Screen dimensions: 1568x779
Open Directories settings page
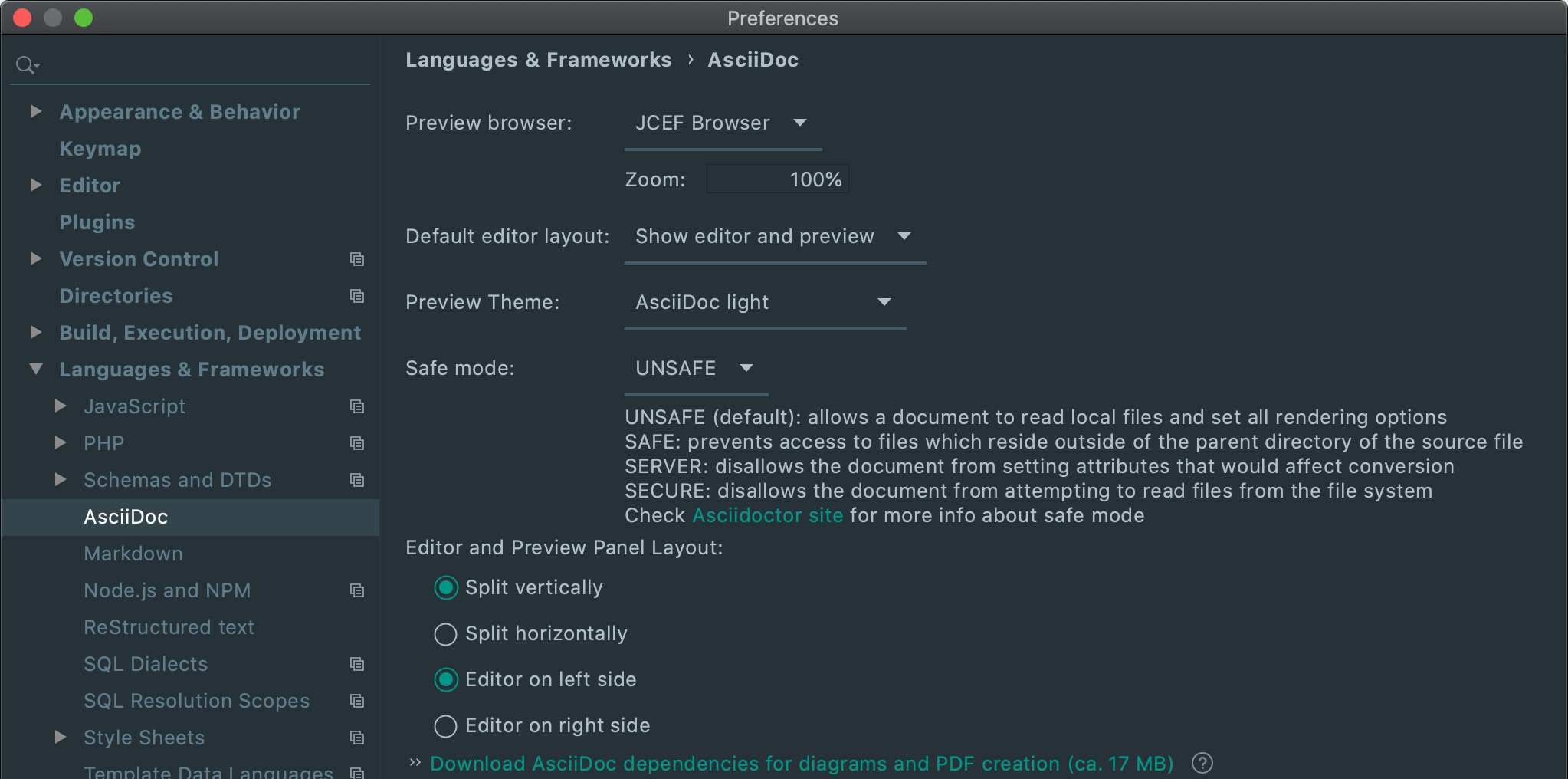pos(116,296)
